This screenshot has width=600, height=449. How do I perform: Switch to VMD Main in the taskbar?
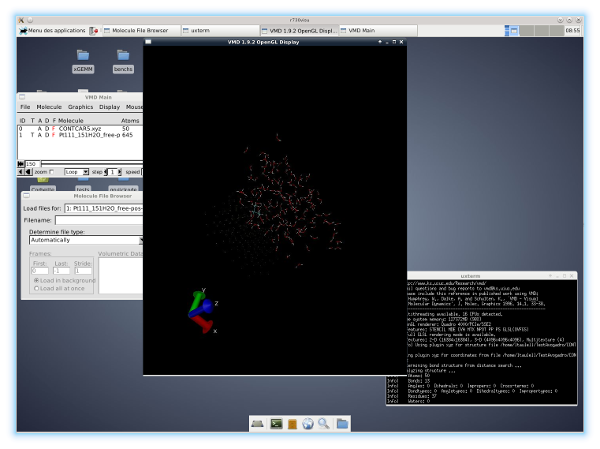[x=378, y=30]
